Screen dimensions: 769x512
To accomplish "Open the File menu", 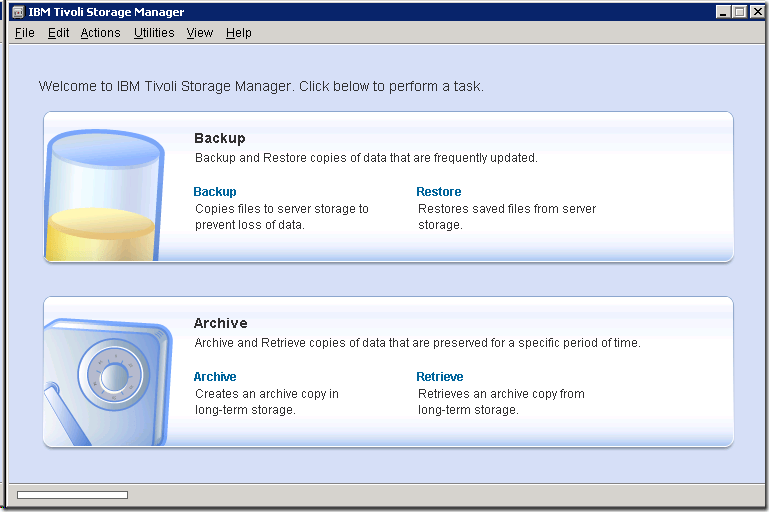I will [25, 33].
